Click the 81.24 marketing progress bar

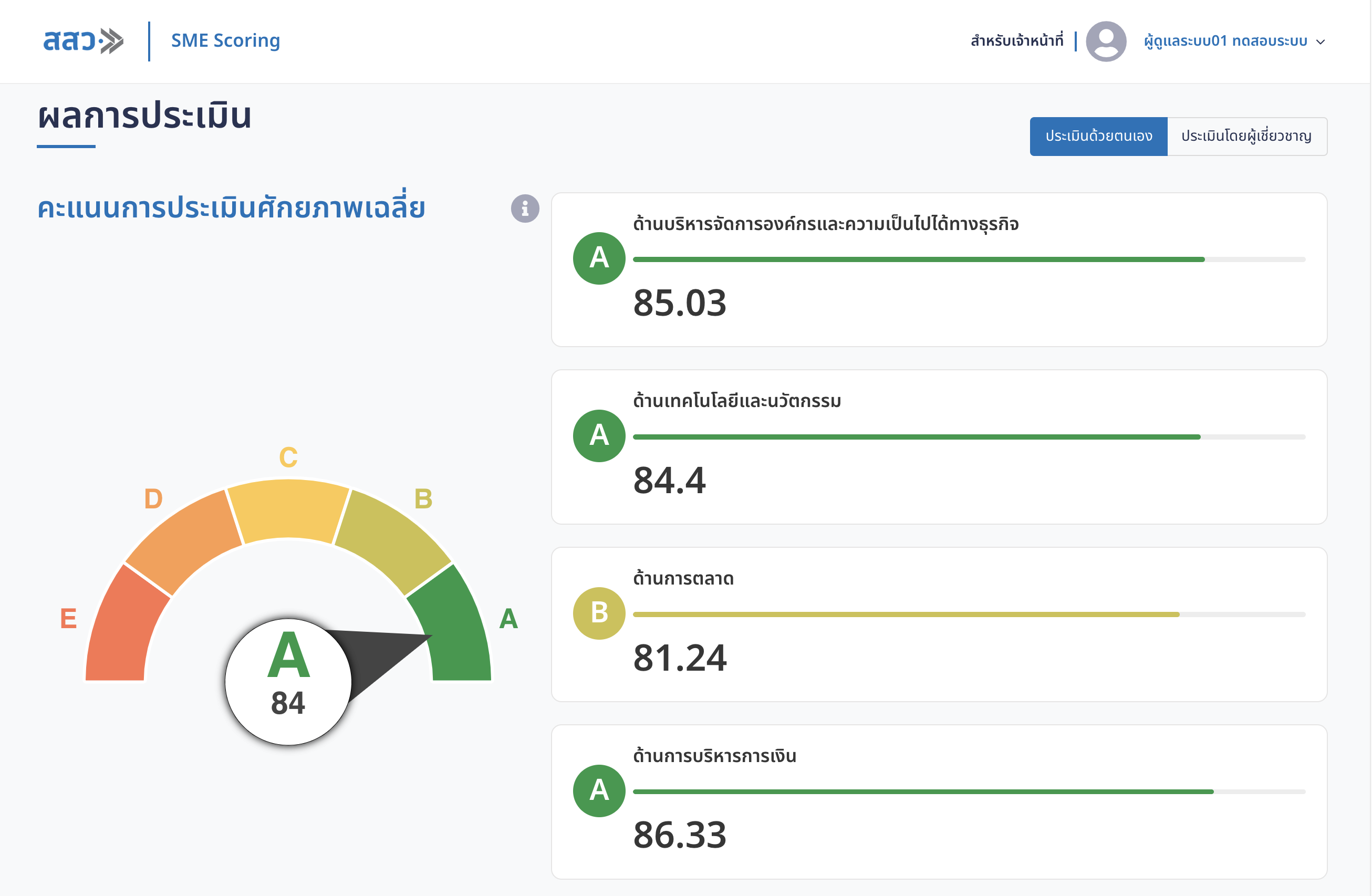click(969, 614)
